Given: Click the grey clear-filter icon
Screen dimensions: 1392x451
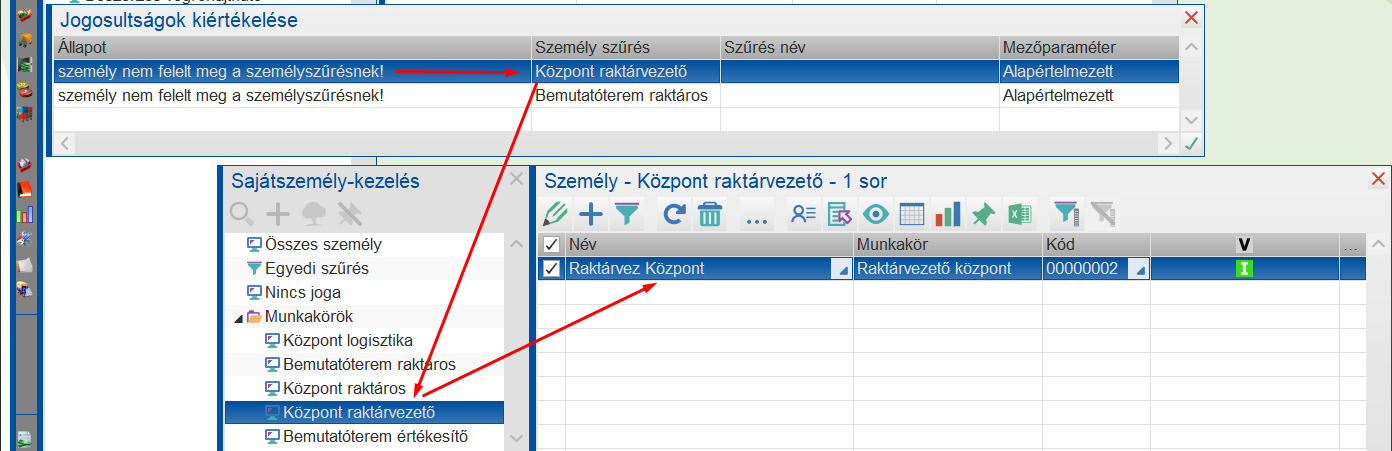Looking at the screenshot, I should pyautogui.click(x=1102, y=214).
